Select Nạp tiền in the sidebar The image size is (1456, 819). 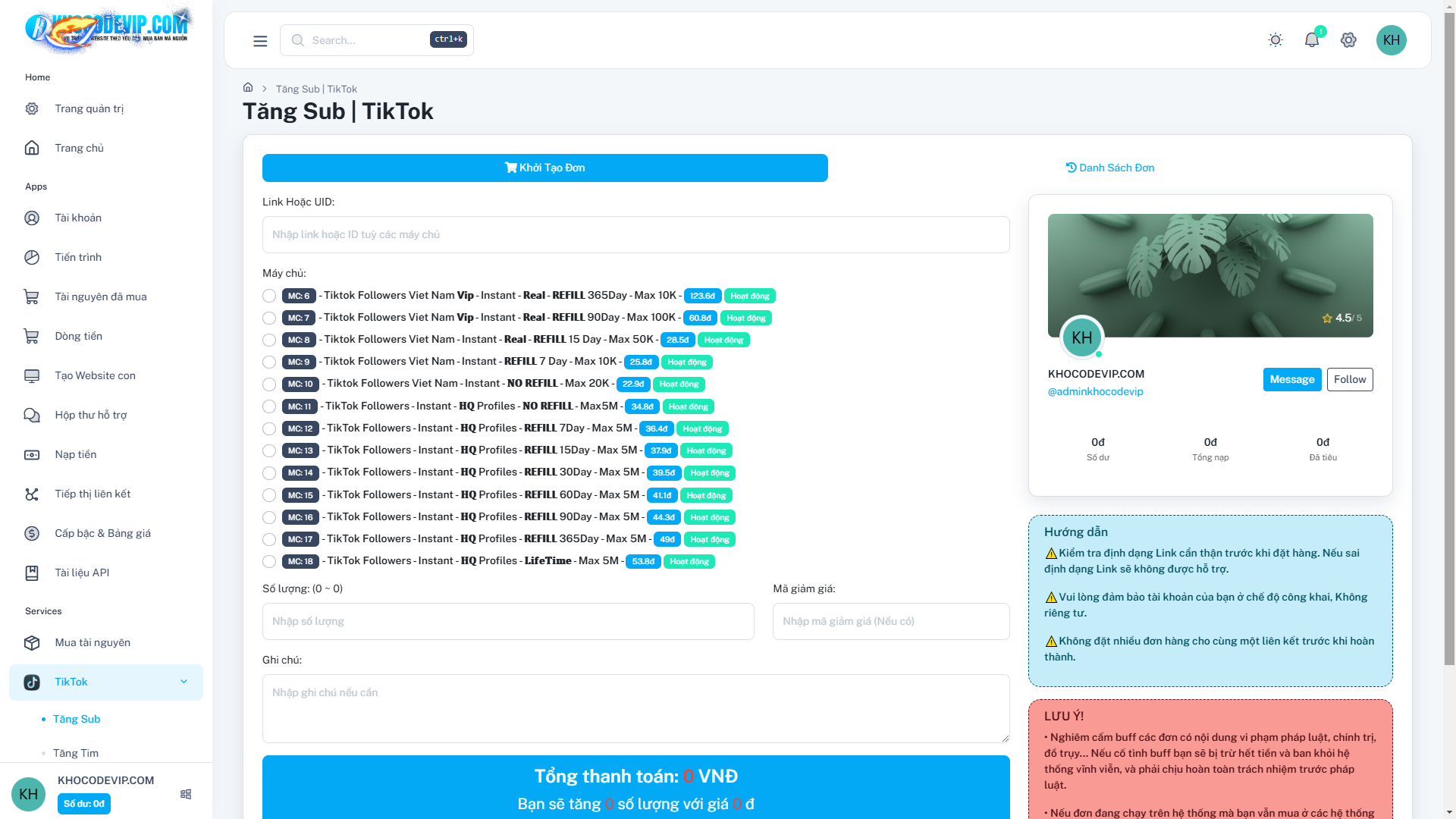(75, 454)
